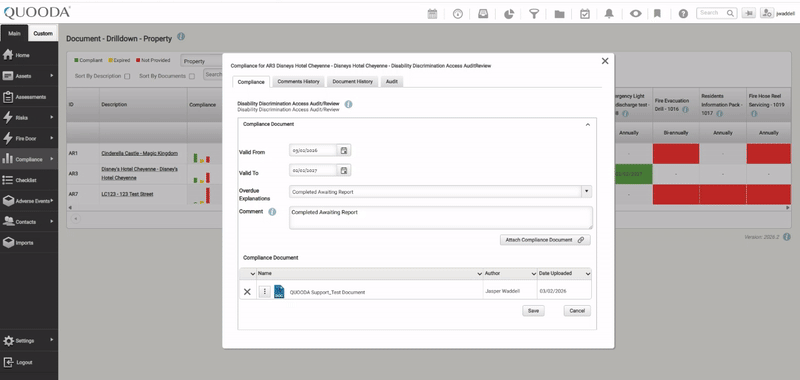Screen dimensions: 800x380
Task: Click the info icon beside Document Drilldown title
Action: [181, 37]
